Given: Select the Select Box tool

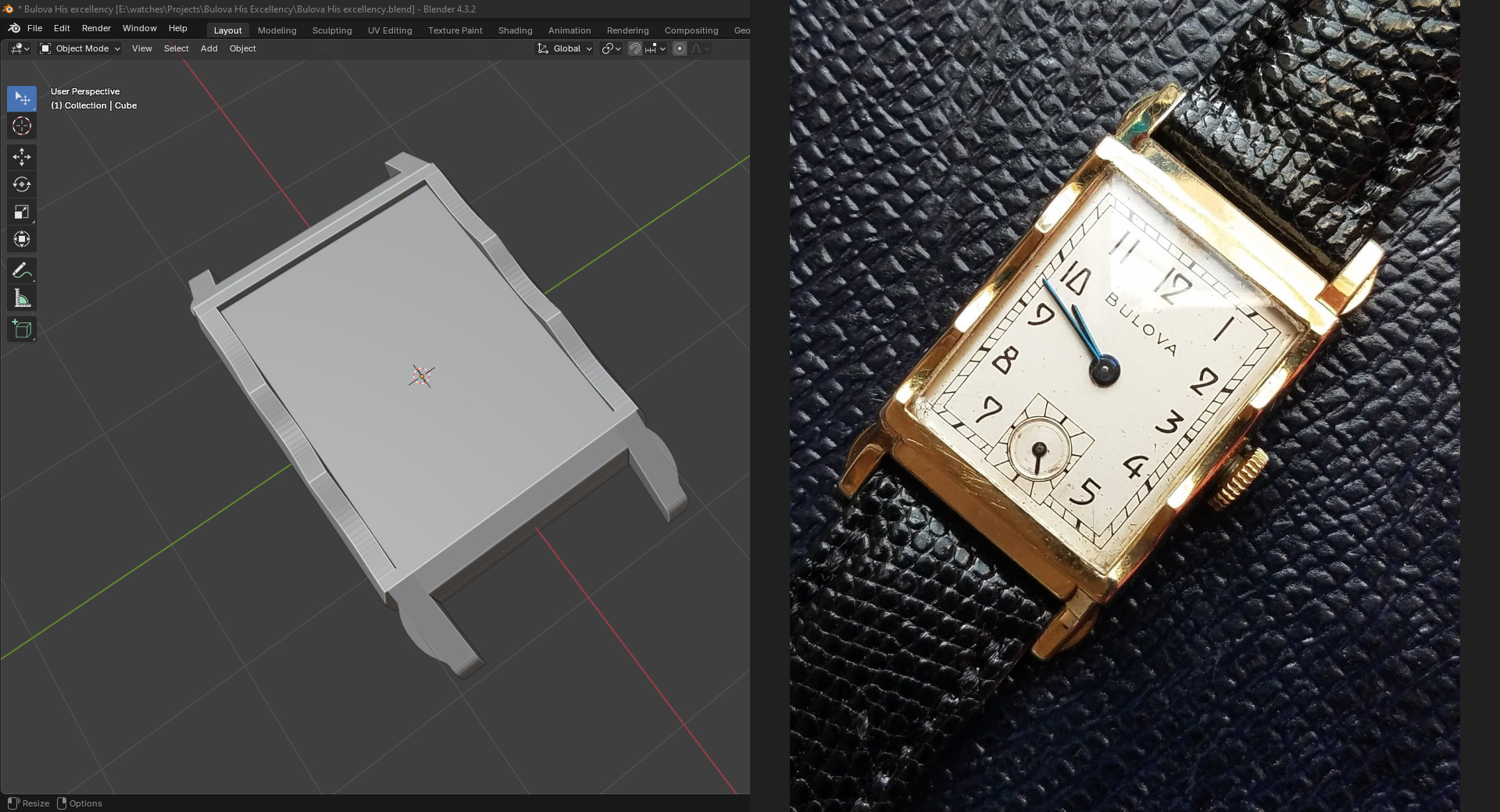Looking at the screenshot, I should [x=22, y=98].
